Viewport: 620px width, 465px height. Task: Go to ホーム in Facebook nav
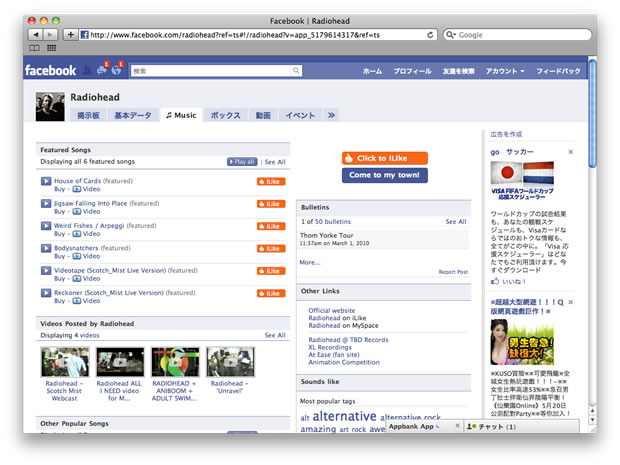click(372, 71)
